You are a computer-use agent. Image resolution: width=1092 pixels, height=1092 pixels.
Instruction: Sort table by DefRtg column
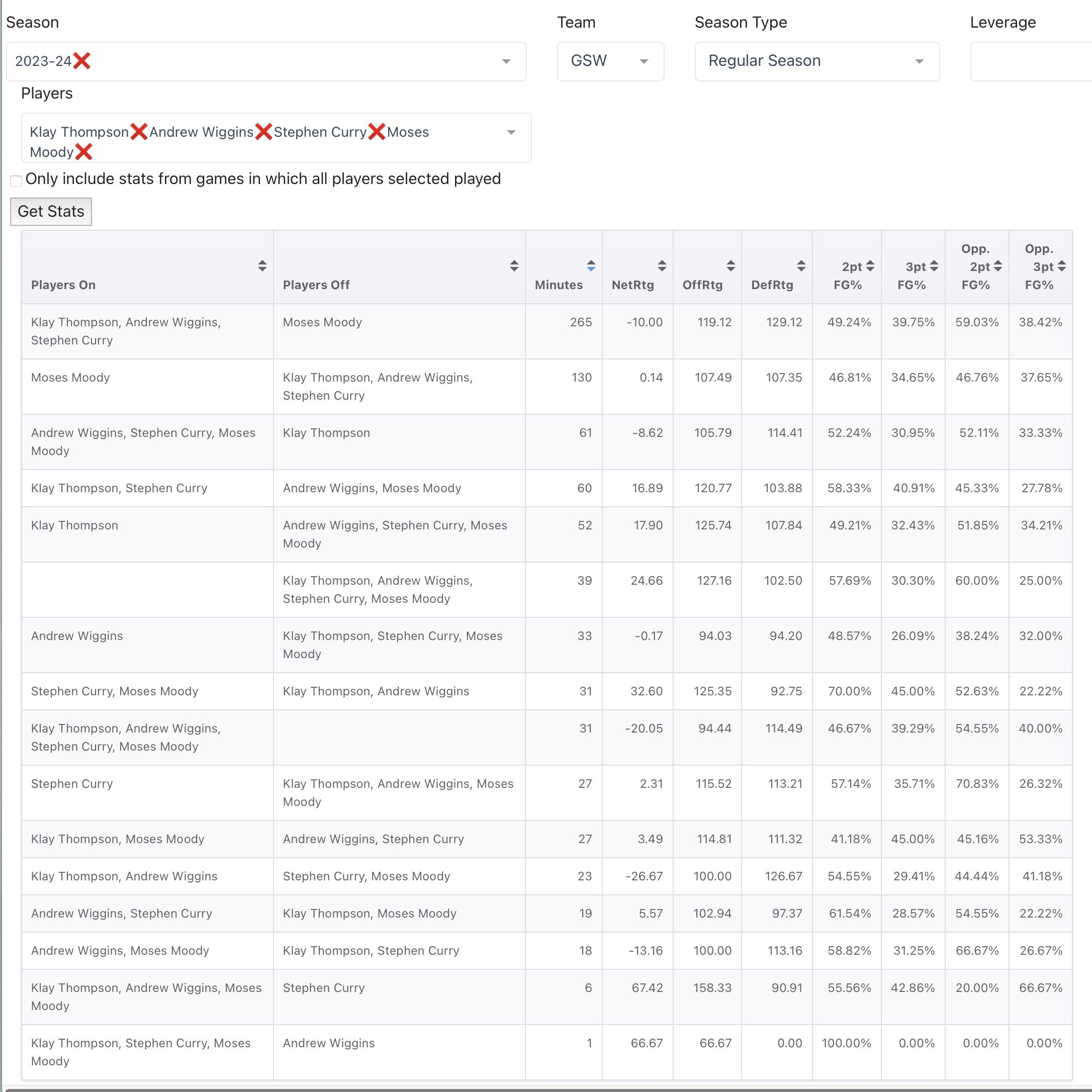(801, 265)
